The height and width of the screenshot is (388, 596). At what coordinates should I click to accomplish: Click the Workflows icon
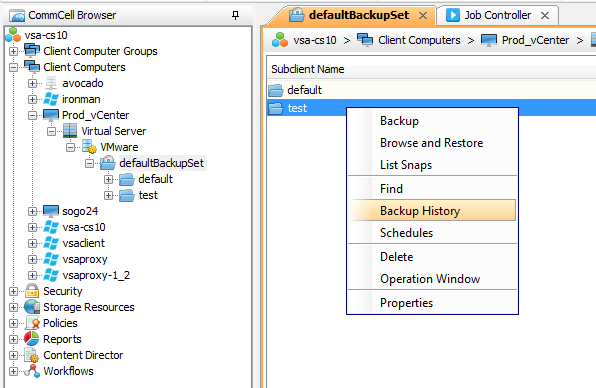[x=32, y=371]
